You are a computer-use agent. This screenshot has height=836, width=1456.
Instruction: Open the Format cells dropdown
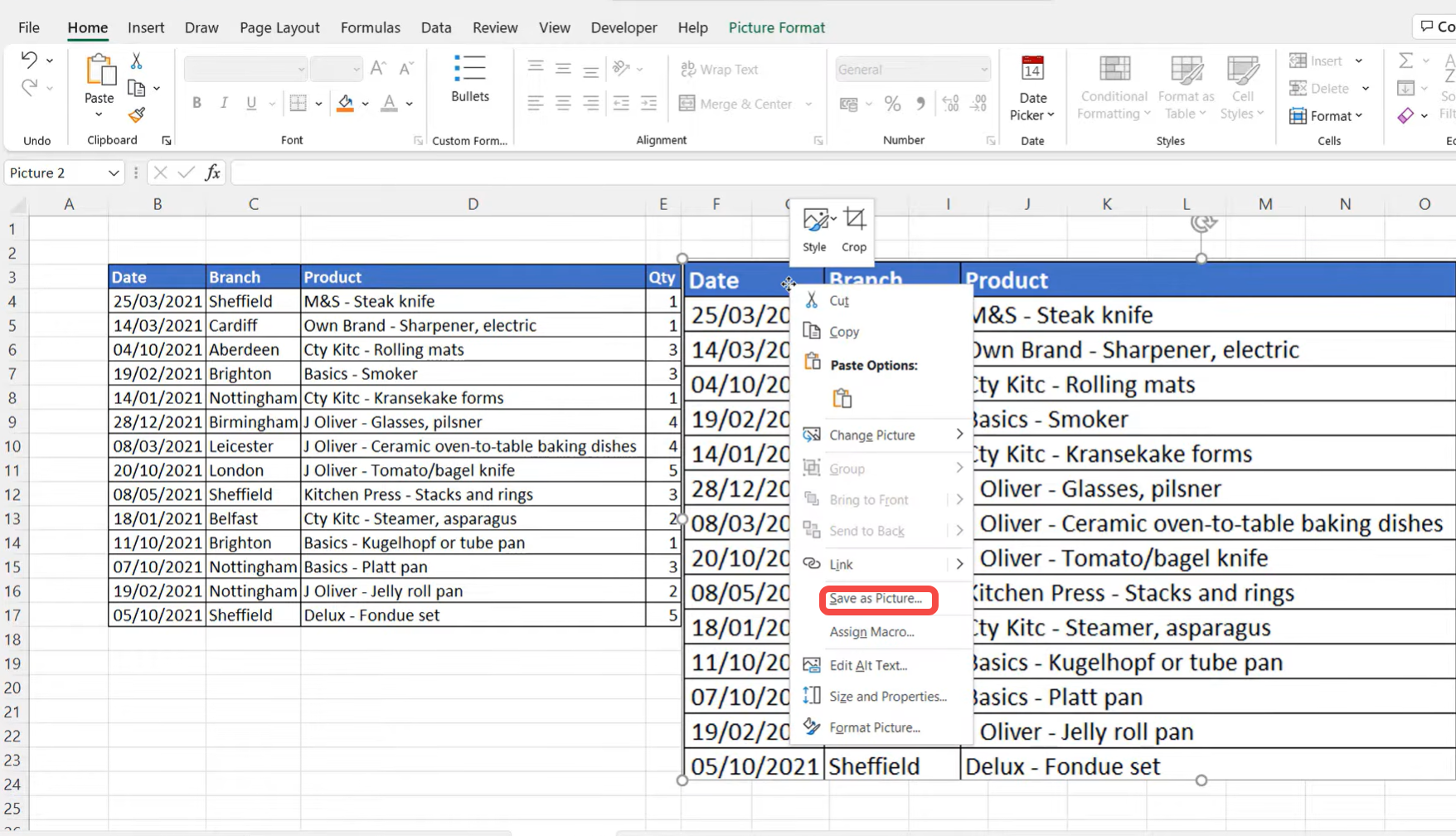click(x=1326, y=116)
